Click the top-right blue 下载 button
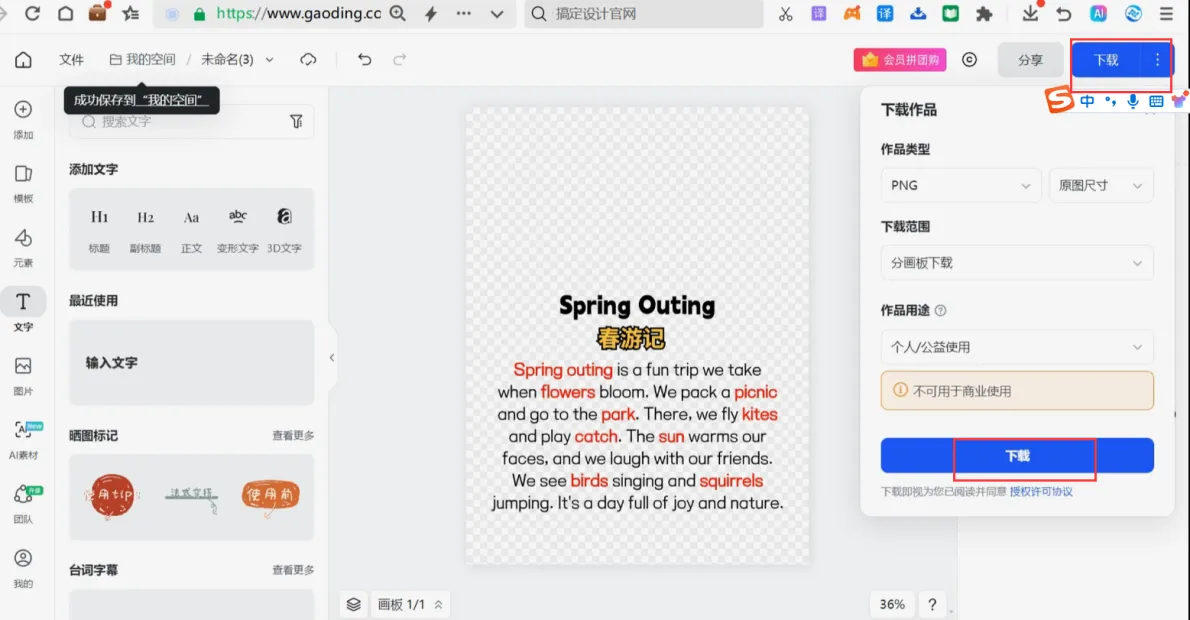The height and width of the screenshot is (620, 1190). click(1106, 60)
